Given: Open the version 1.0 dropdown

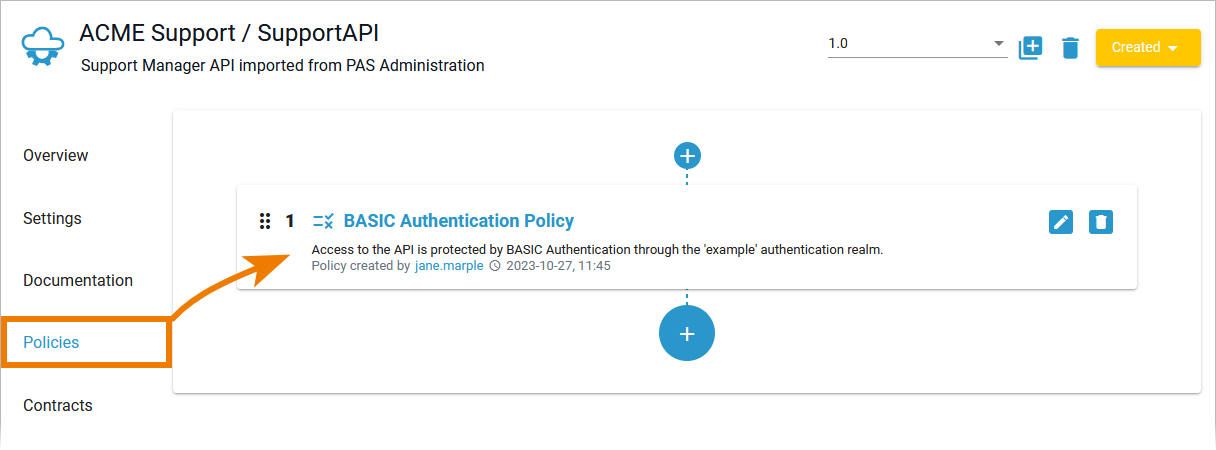Looking at the screenshot, I should coord(910,44).
